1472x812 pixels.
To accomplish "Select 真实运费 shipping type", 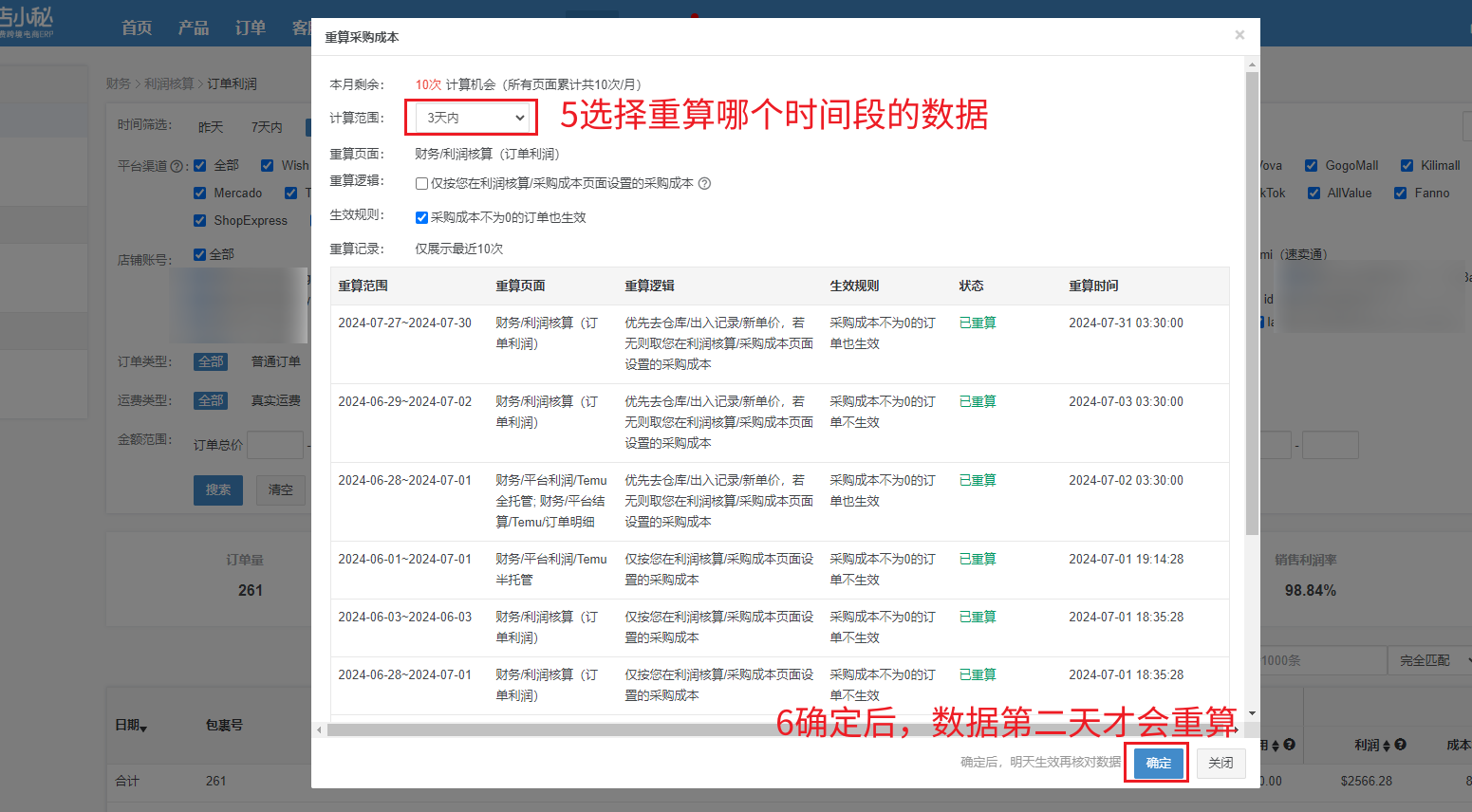I will pos(275,400).
